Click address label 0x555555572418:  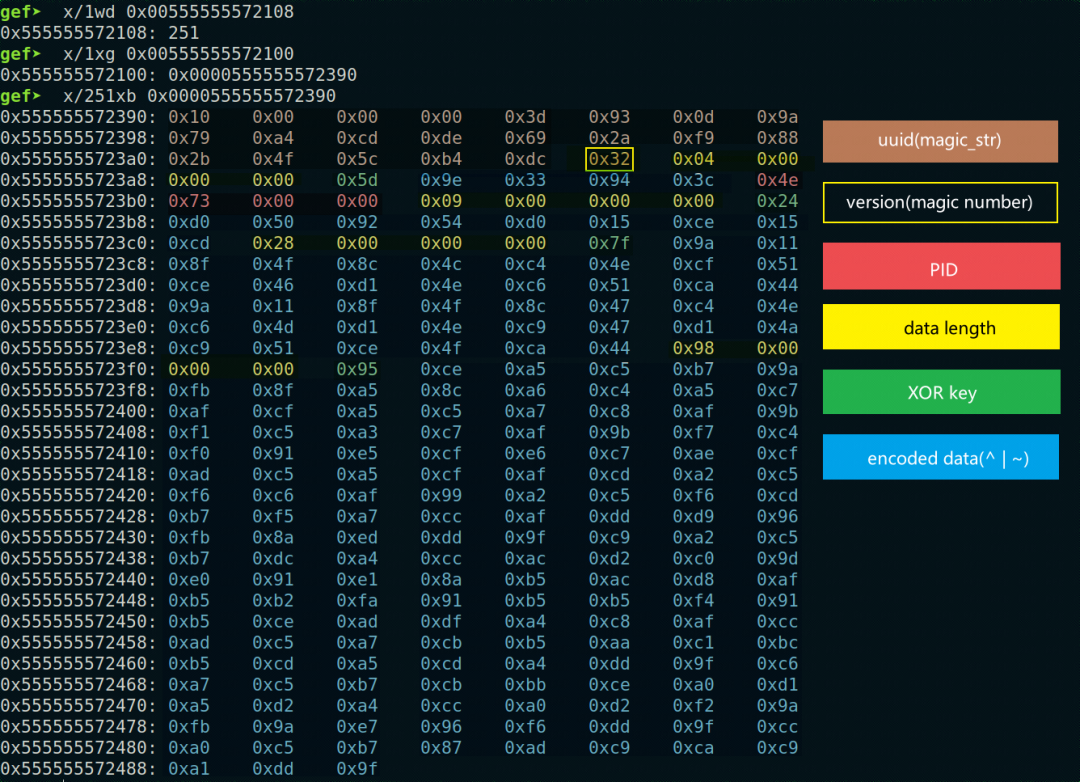point(79,474)
